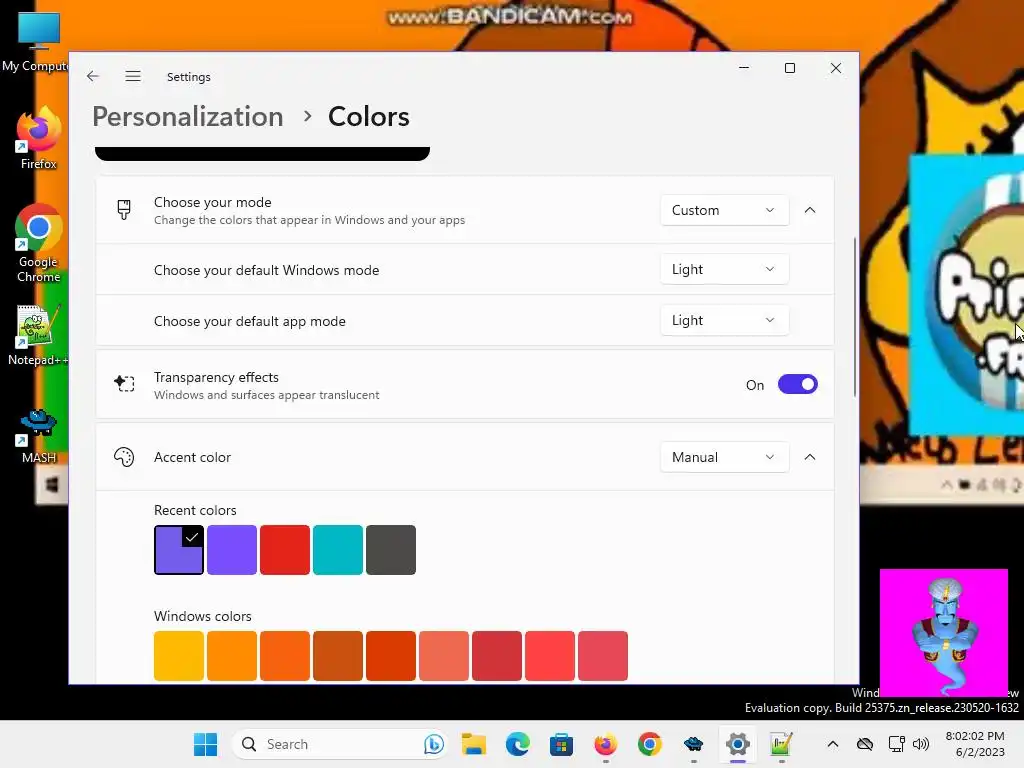Open the Notepad++ desktop shortcut
This screenshot has height=768, width=1024.
tap(38, 336)
